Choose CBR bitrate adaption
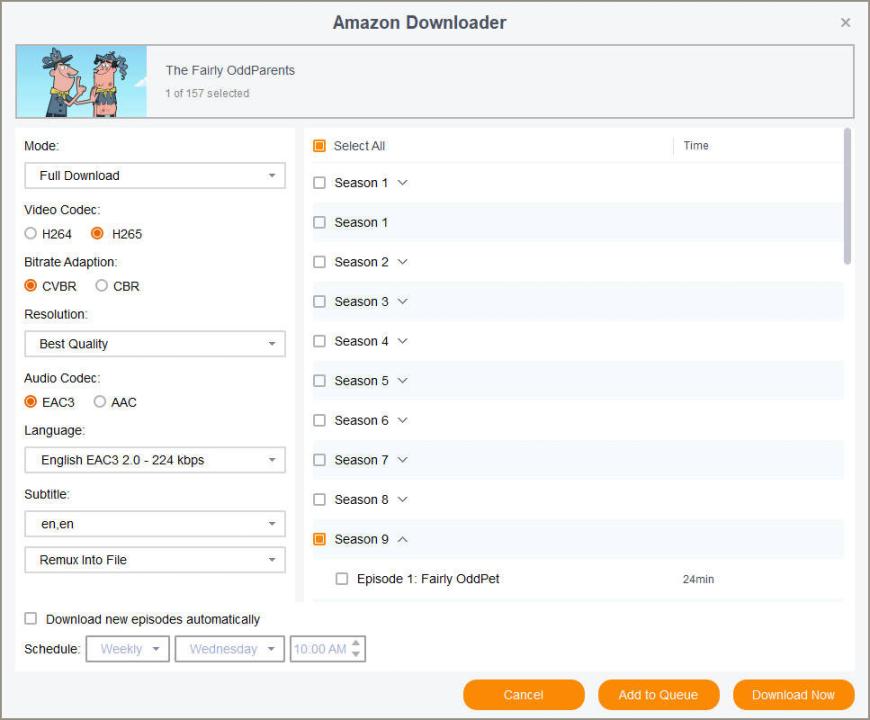Screen dimensions: 870x720 pyautogui.click(x=102, y=286)
